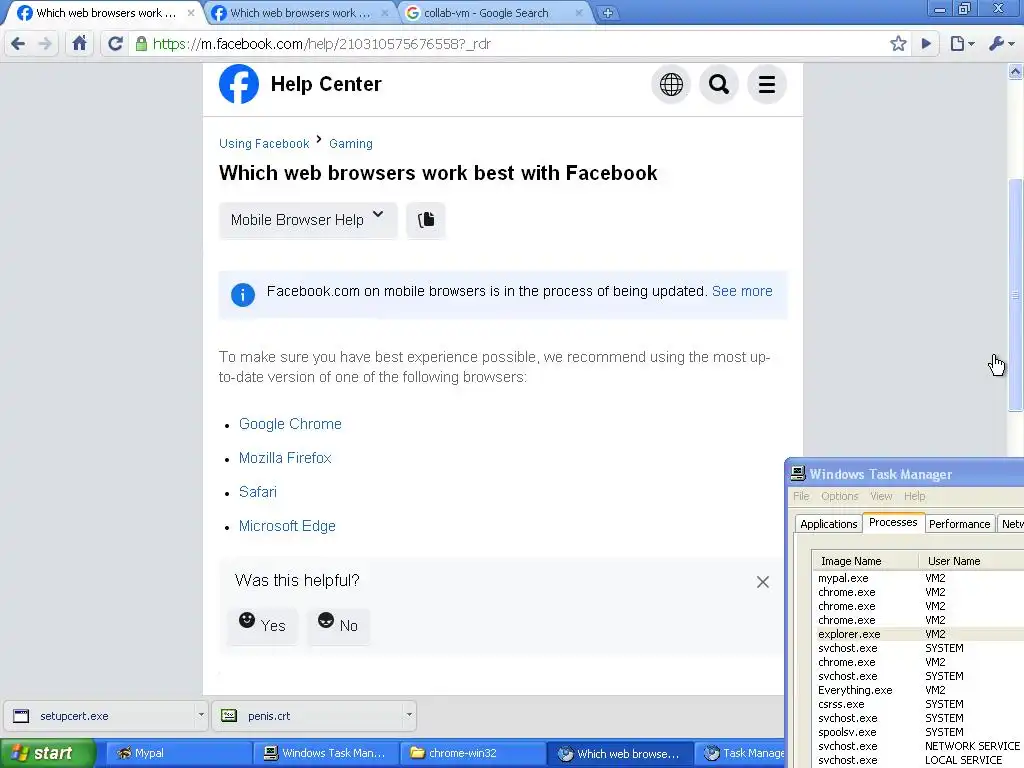Screen dimensions: 1024x768
Task: Answer No to 'Was this helpful?'
Action: tap(338, 625)
